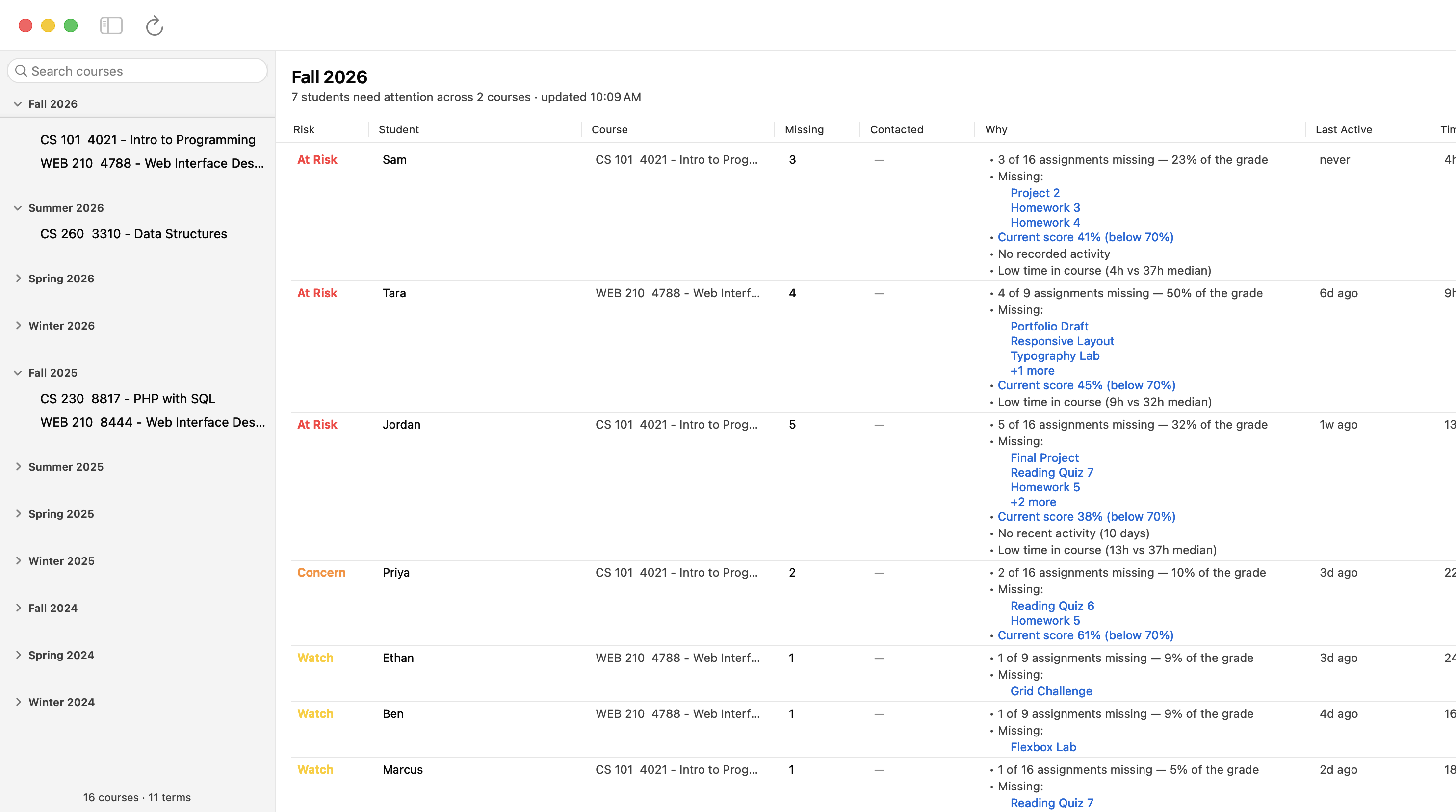Viewport: 1456px width, 812px height.
Task: Collapse the Fall 2026 term
Action: tap(18, 104)
